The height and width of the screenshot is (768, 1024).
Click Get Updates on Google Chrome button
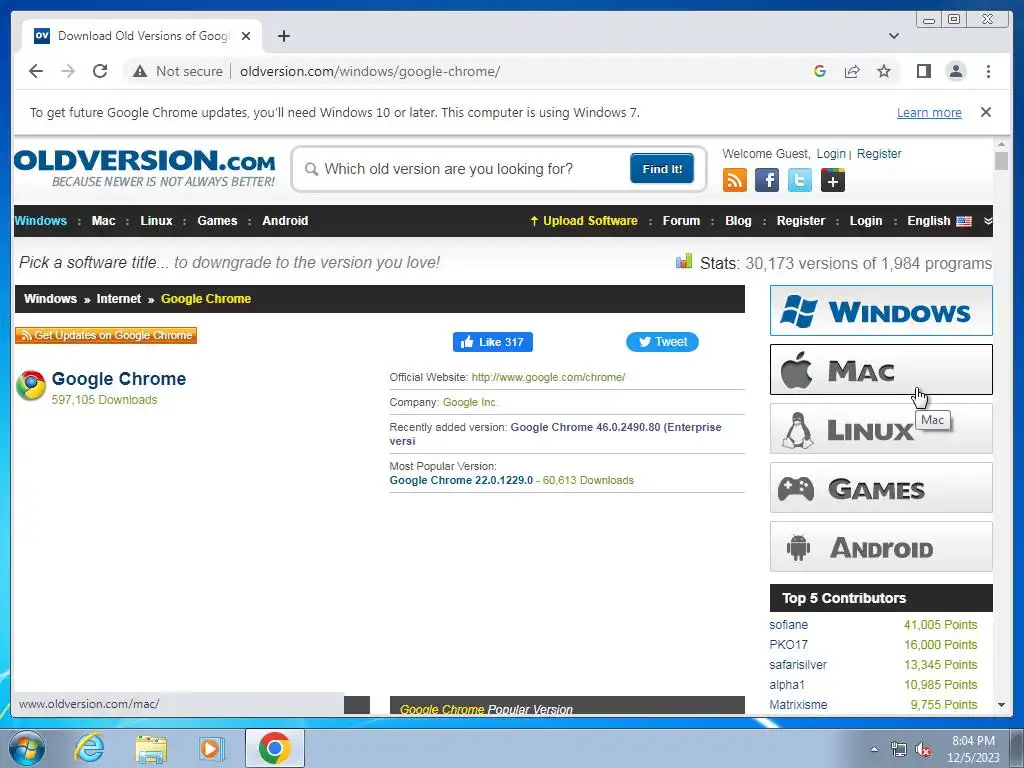click(x=106, y=335)
